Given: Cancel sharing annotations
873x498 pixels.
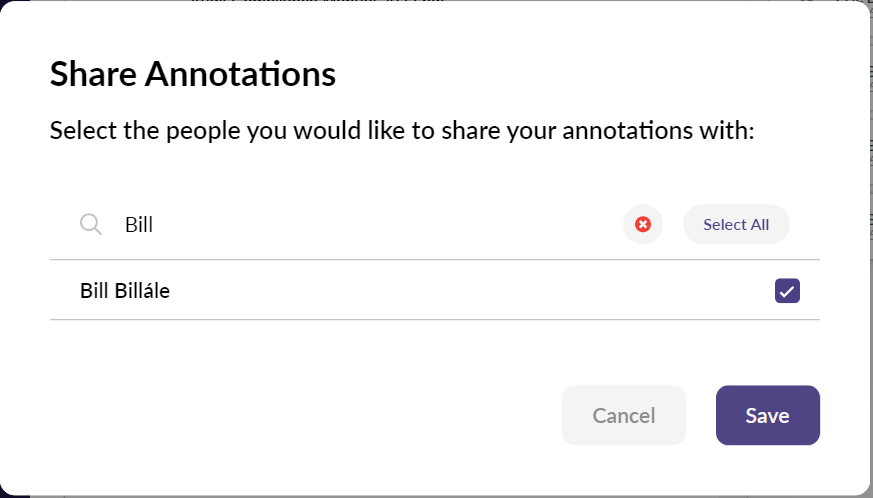Looking at the screenshot, I should point(624,415).
